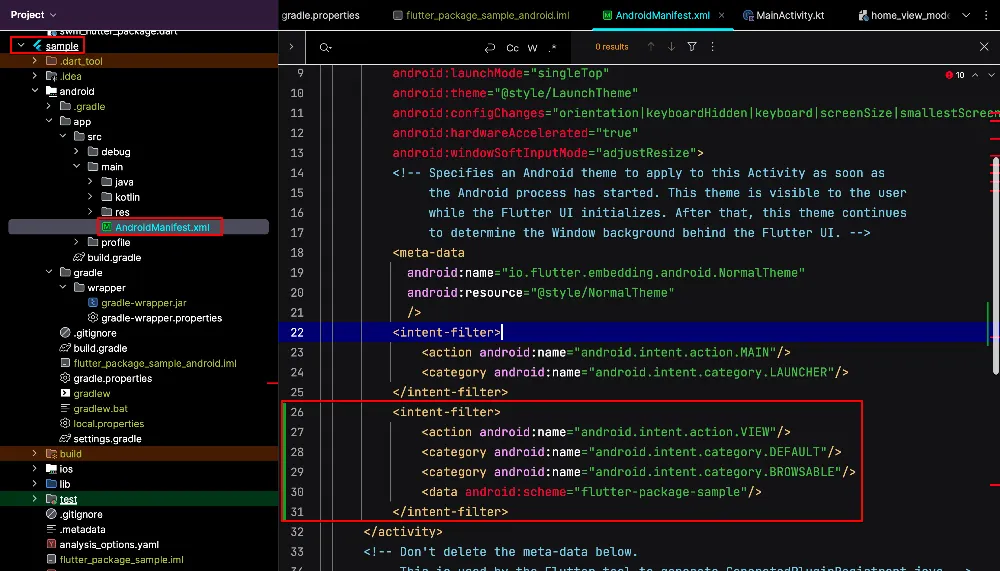Switch to the gradle.properties tab
This screenshot has height=571, width=1000.
(320, 16)
